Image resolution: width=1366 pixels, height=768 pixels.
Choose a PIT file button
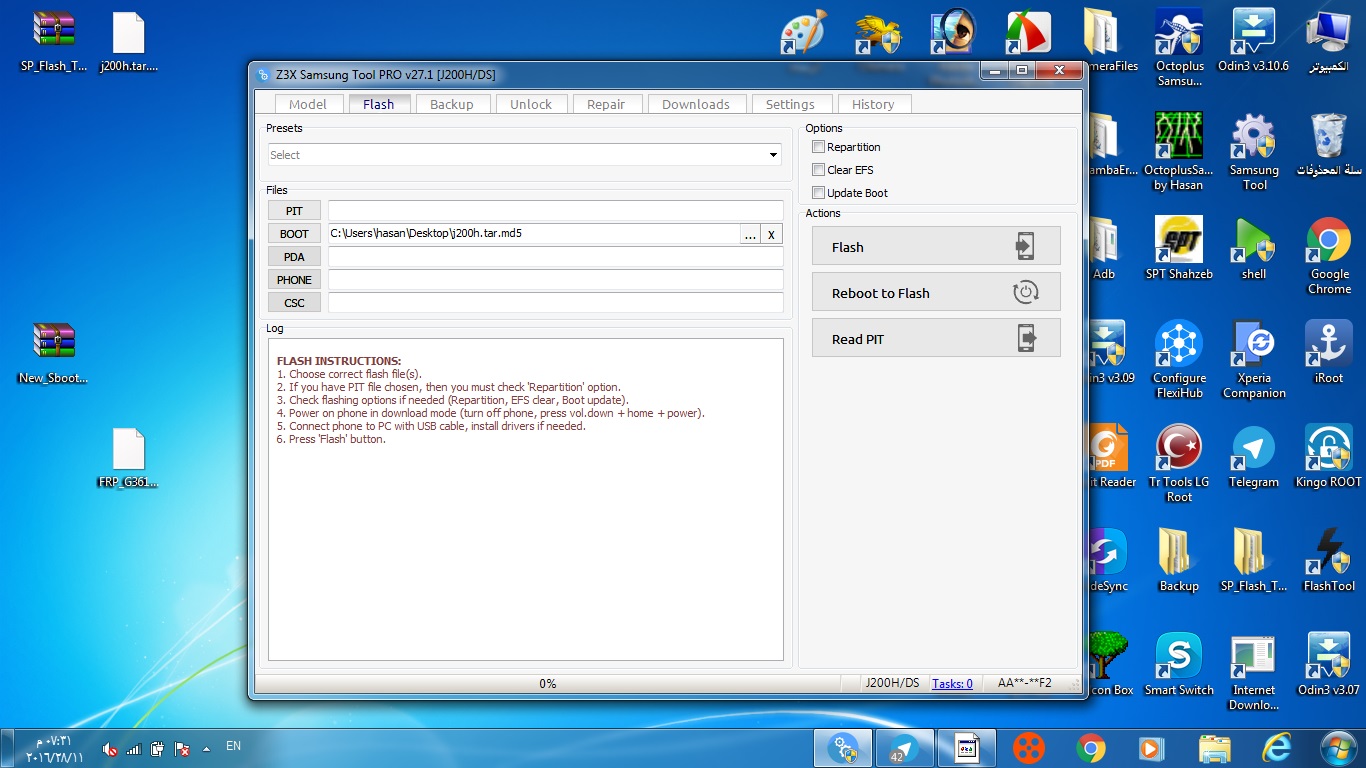click(x=294, y=211)
